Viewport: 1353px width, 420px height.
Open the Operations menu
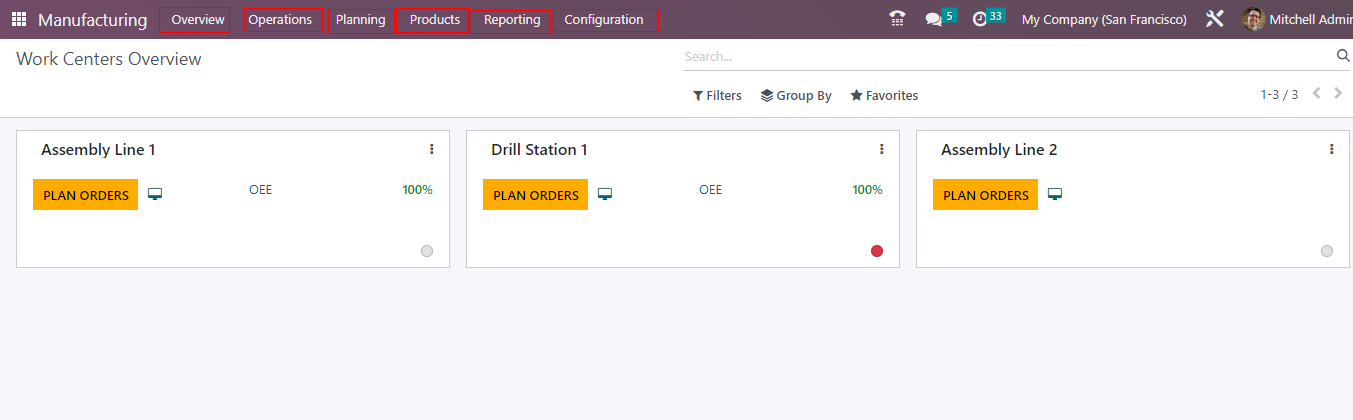(280, 20)
